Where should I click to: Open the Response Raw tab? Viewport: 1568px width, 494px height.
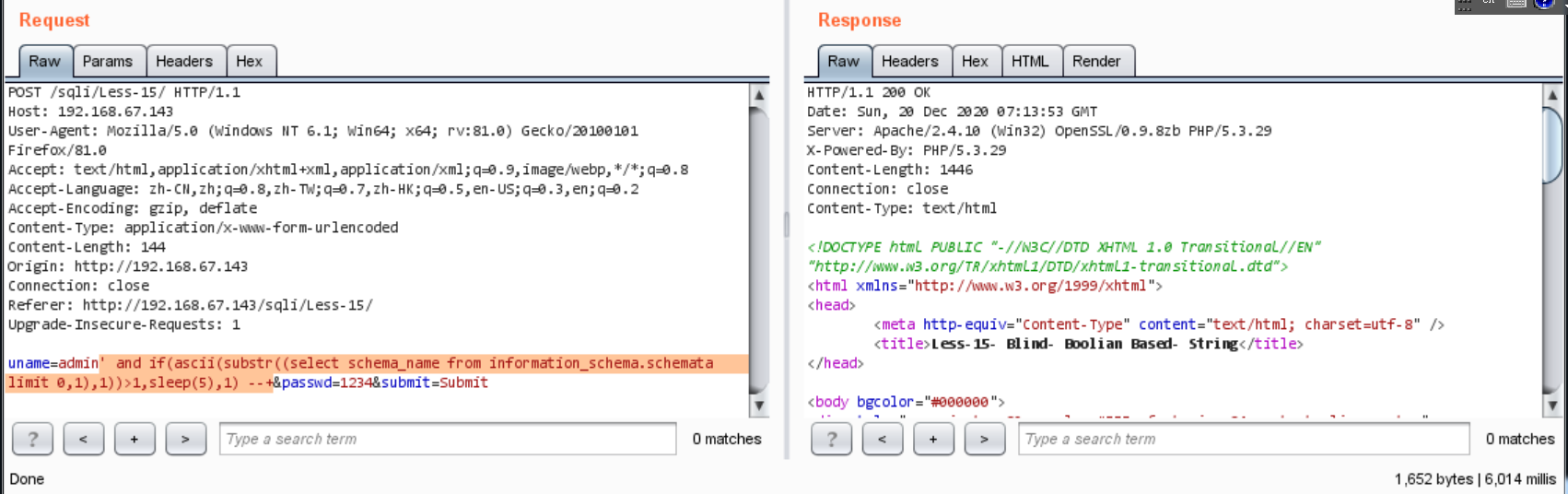point(843,61)
